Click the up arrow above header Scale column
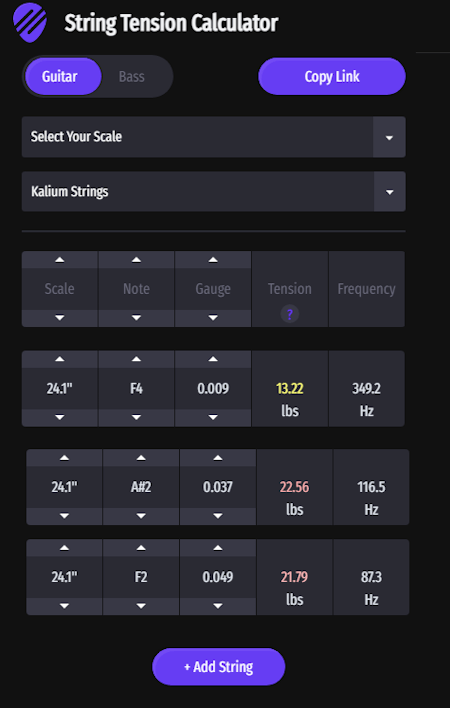 (60, 260)
